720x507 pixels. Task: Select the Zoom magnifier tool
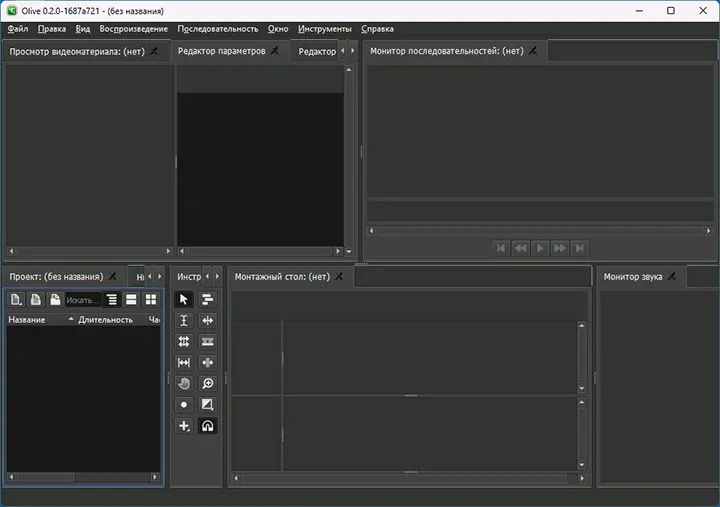(x=208, y=383)
